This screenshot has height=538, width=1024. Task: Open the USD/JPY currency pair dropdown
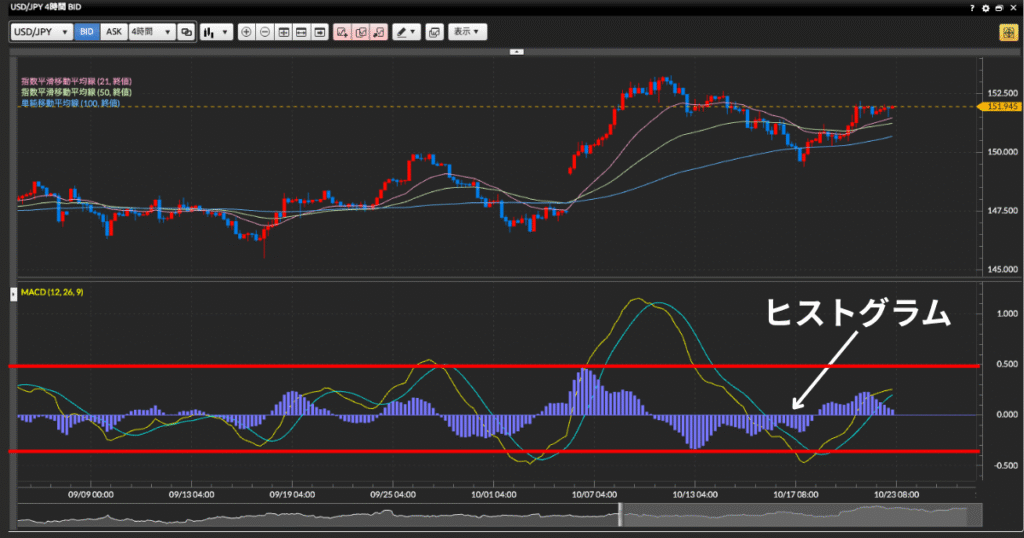41,32
